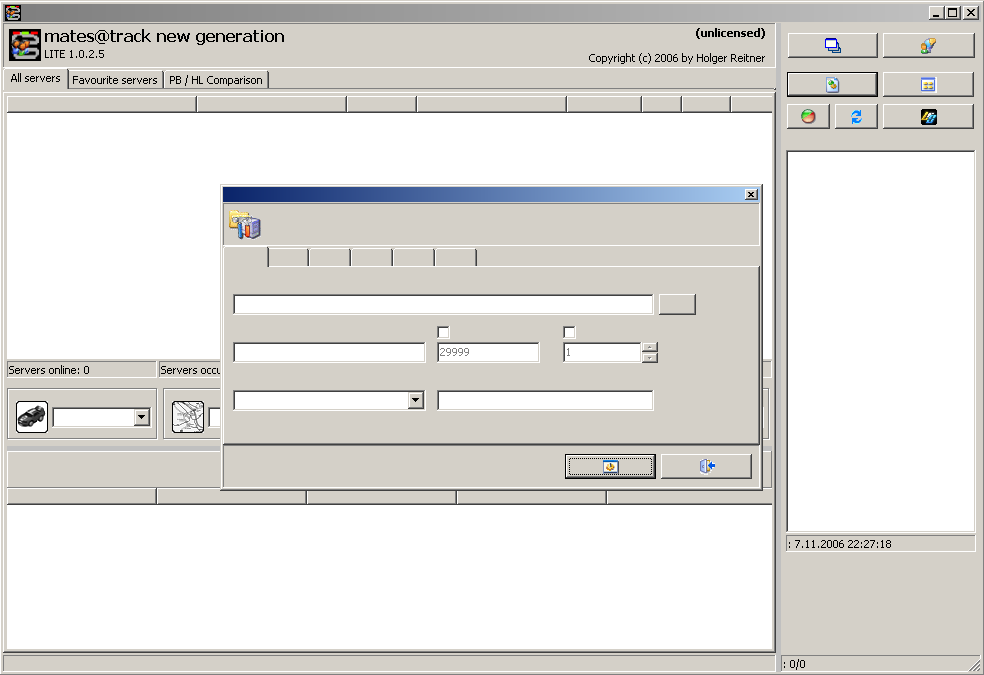Click the green and red ball icon button
The width and height of the screenshot is (984, 675).
tap(808, 117)
